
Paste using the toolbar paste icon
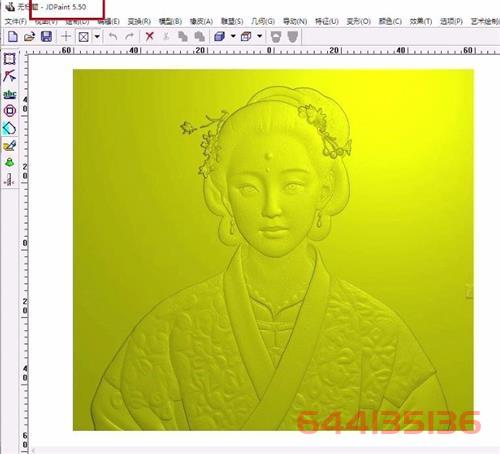pyautogui.click(x=199, y=36)
